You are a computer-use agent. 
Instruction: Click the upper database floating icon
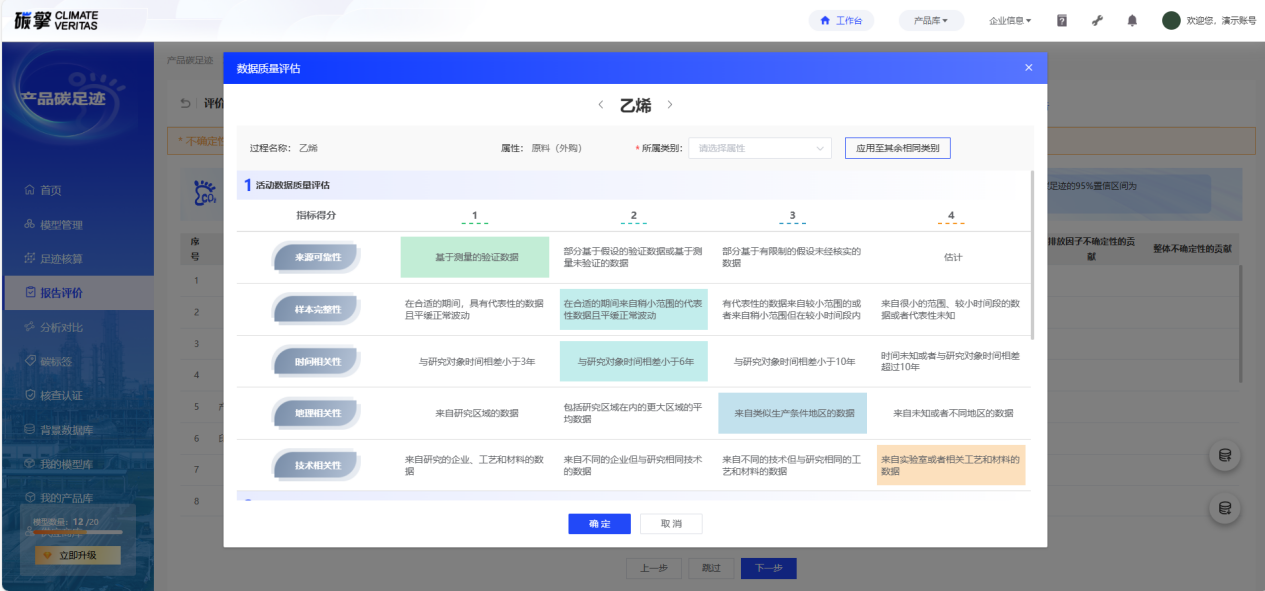pos(1223,456)
